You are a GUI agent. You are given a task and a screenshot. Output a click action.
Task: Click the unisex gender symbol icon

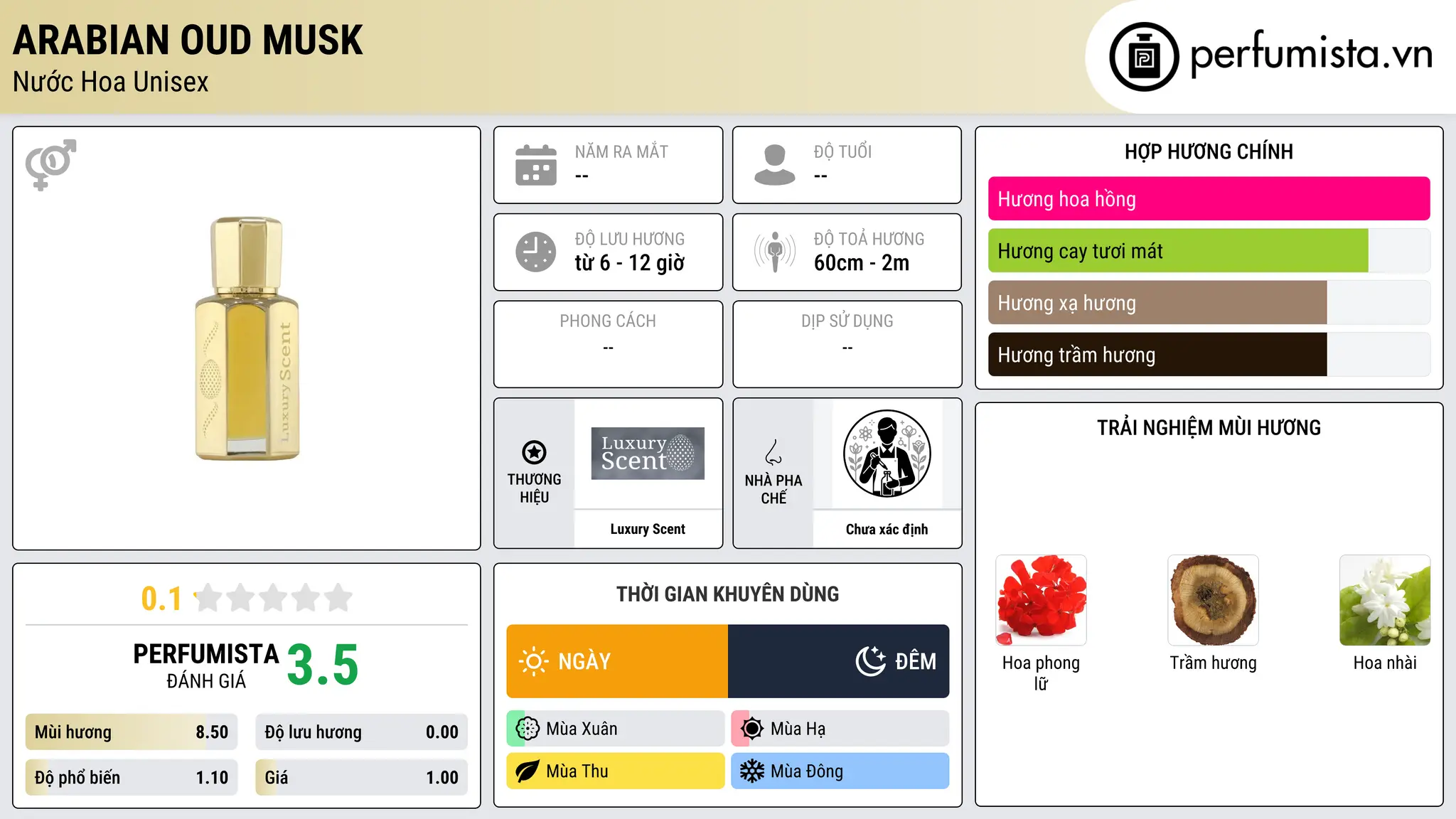pyautogui.click(x=50, y=165)
